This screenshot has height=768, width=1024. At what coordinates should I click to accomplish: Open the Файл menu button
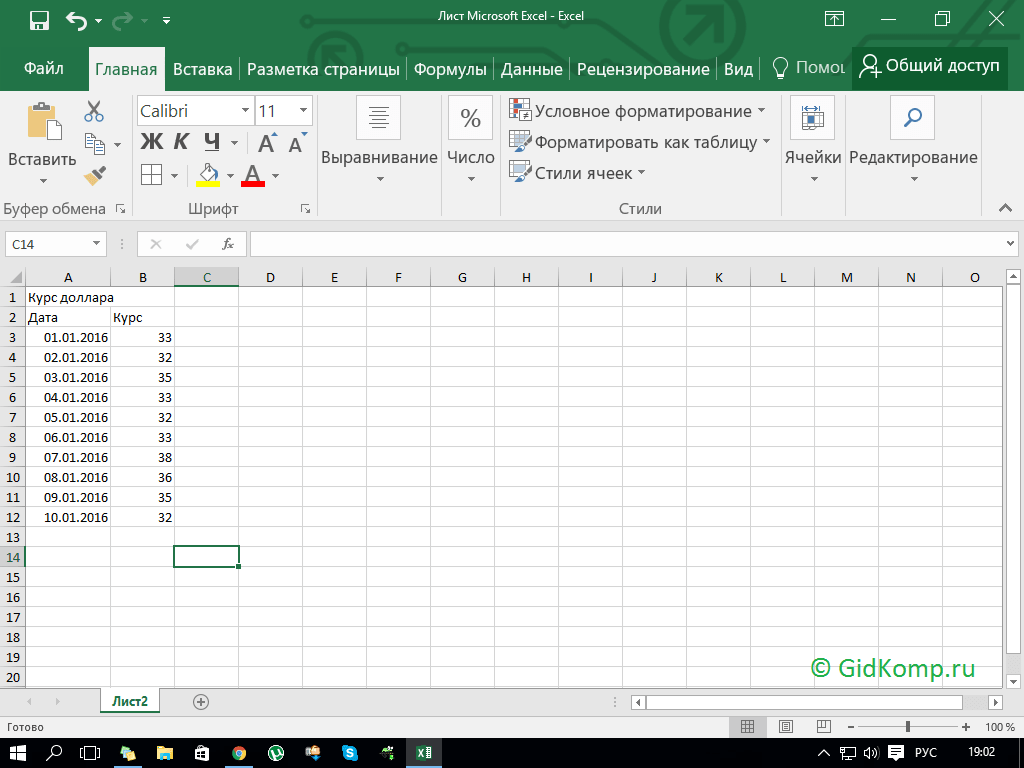pyautogui.click(x=44, y=69)
